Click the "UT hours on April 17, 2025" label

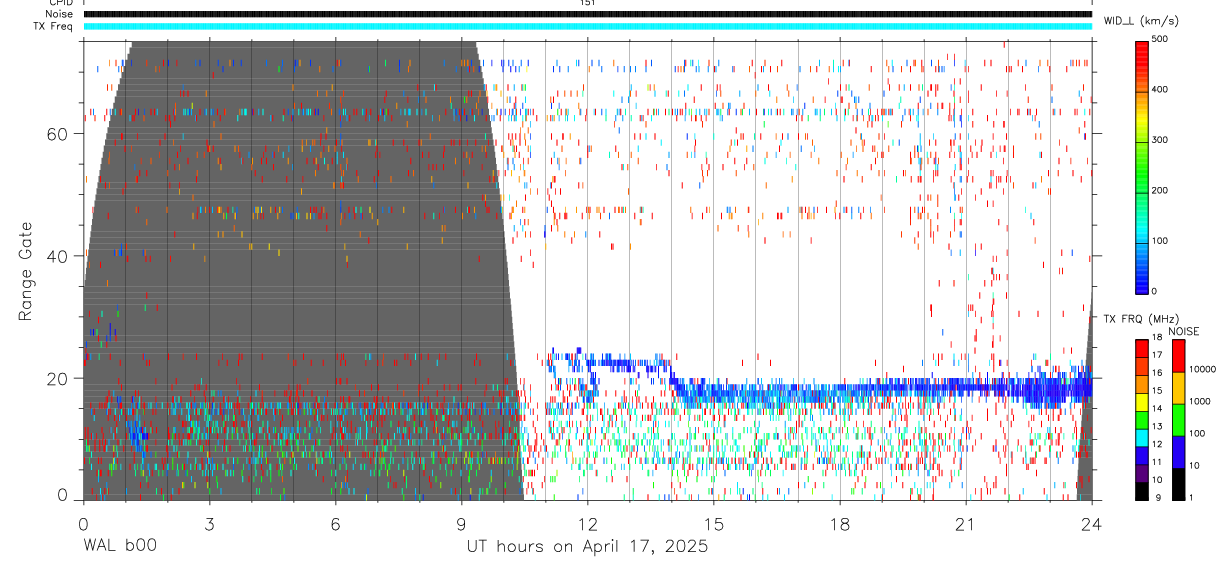coord(587,546)
